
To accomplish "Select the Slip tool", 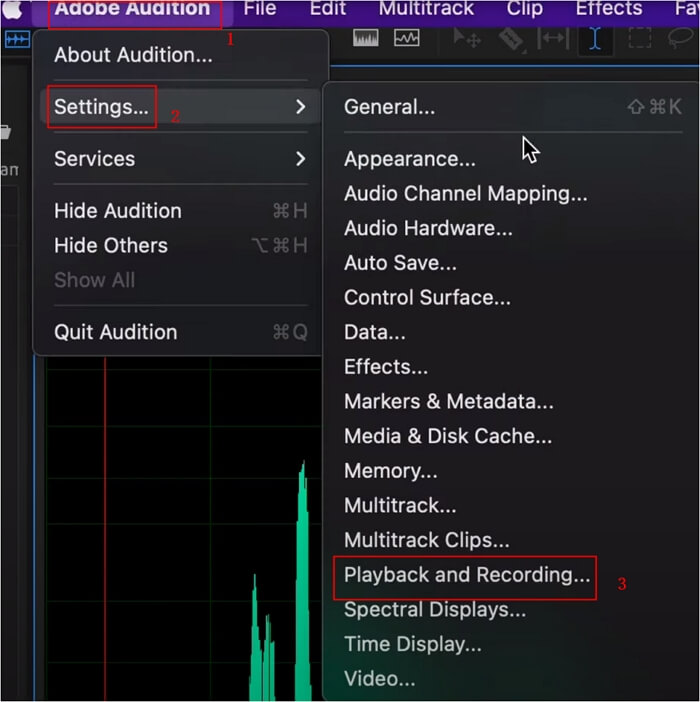I will pos(553,39).
